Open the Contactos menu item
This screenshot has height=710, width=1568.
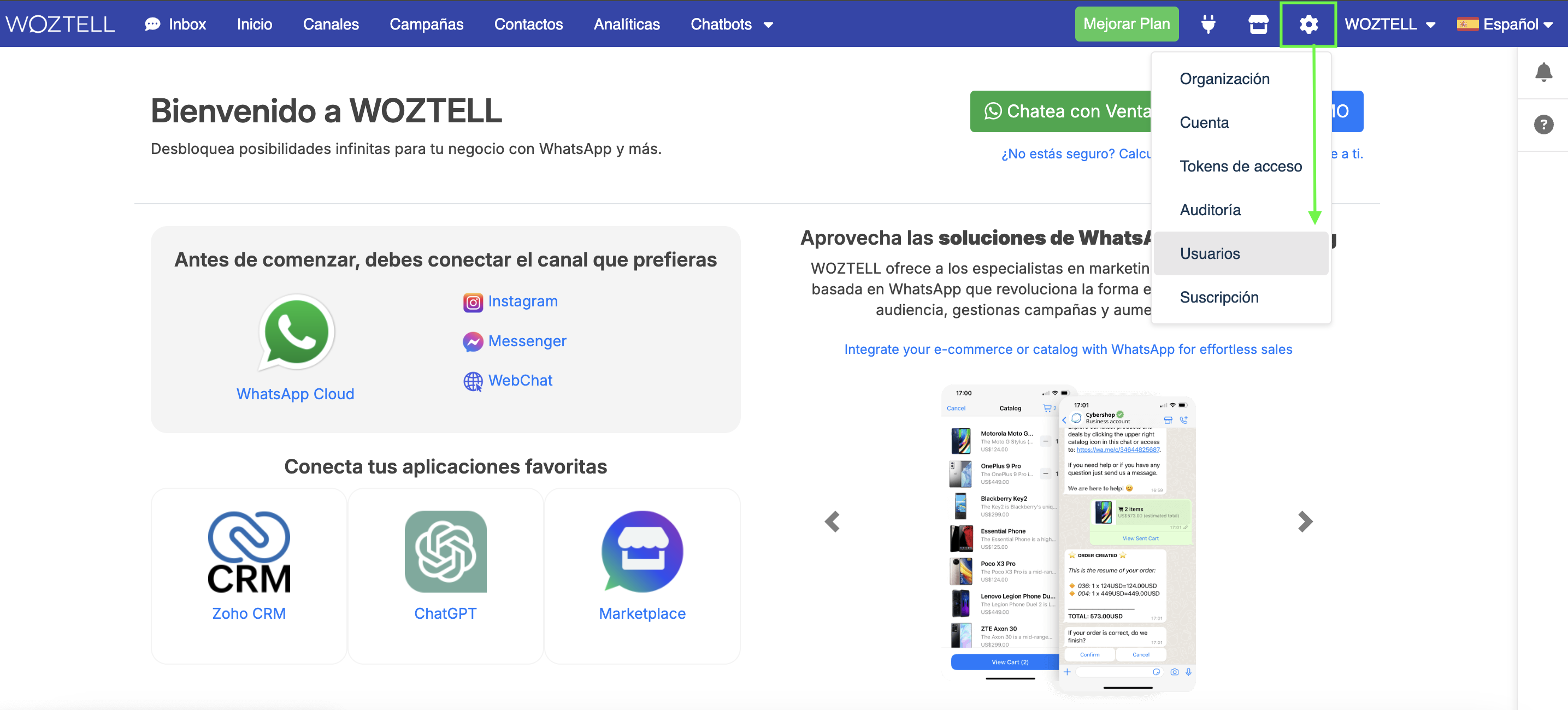(528, 25)
